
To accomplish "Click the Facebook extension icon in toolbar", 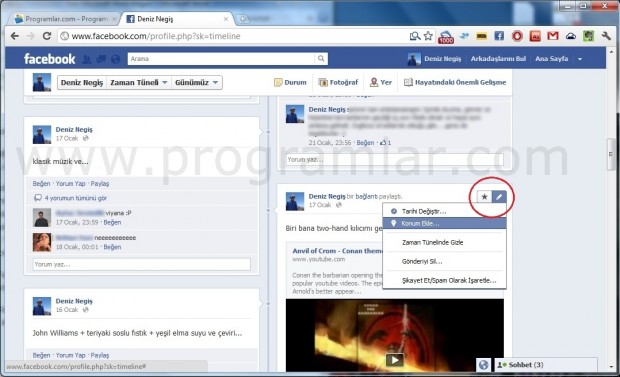I will [x=499, y=36].
